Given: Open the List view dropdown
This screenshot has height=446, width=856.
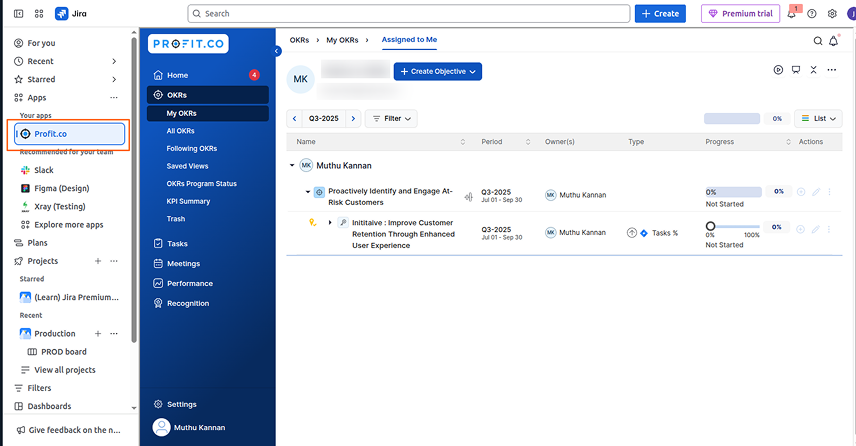Looking at the screenshot, I should (818, 118).
